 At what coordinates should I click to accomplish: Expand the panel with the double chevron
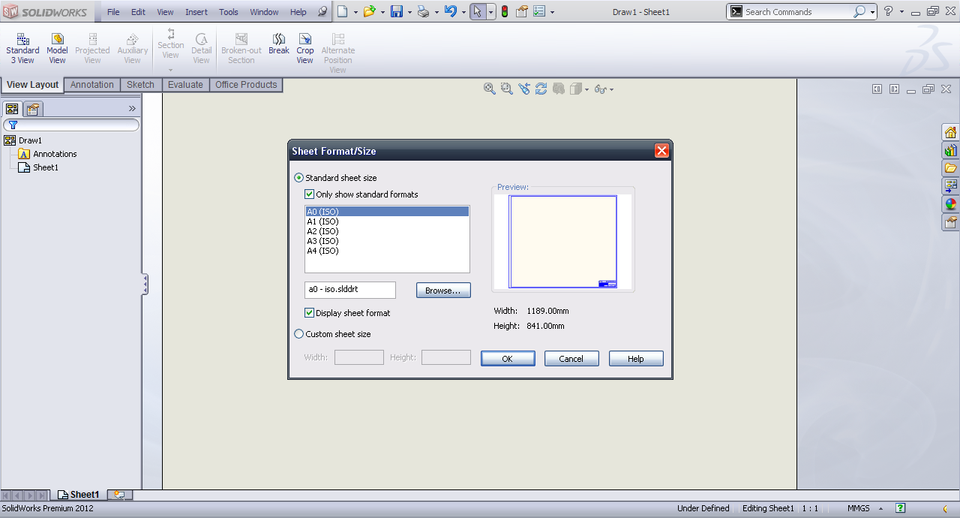tap(132, 108)
